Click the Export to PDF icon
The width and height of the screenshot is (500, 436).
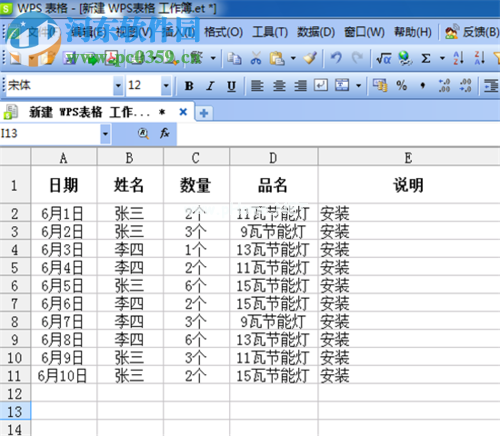click(x=111, y=58)
